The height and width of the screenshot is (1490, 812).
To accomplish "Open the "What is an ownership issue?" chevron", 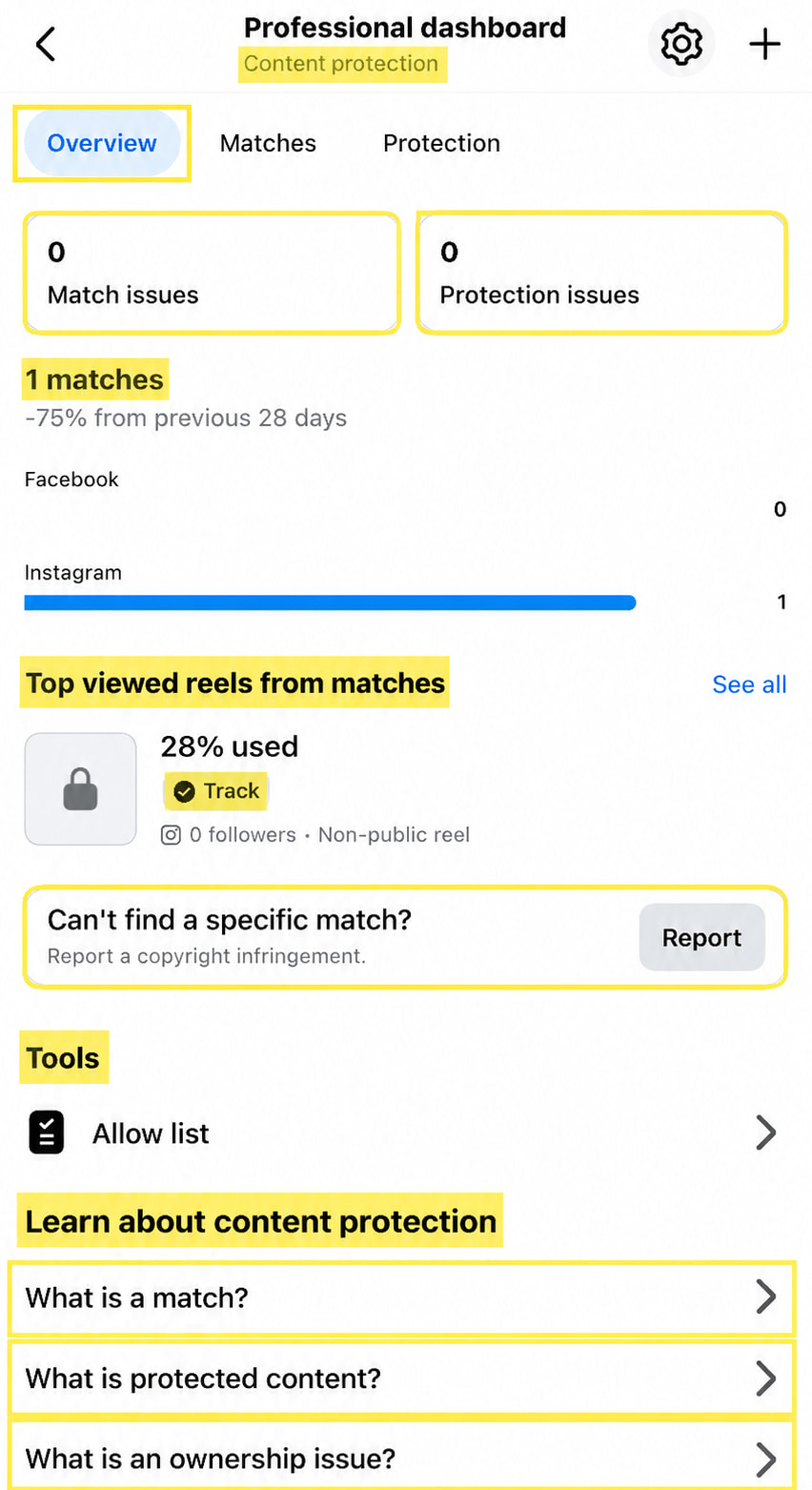I will click(766, 1459).
